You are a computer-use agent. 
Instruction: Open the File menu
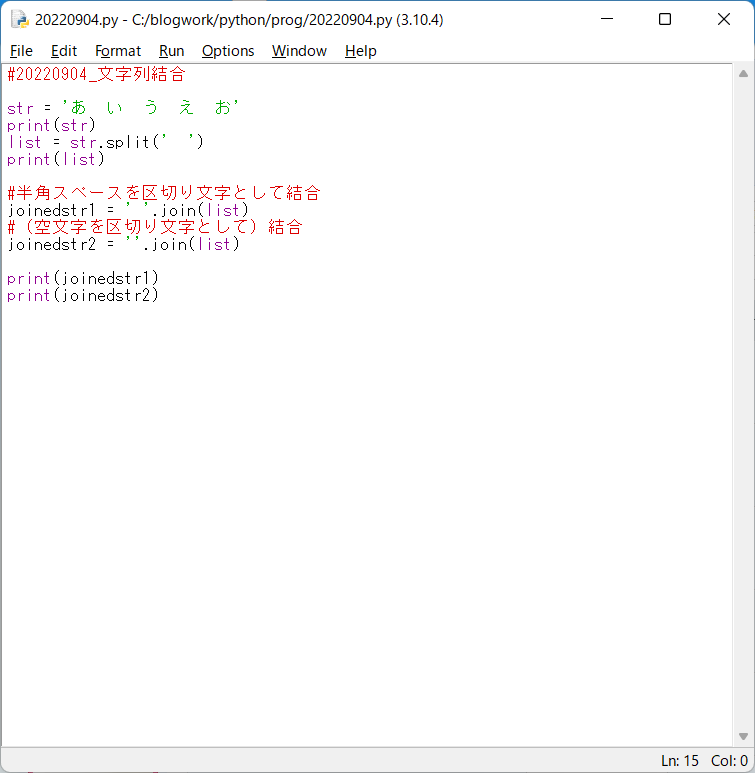21,51
